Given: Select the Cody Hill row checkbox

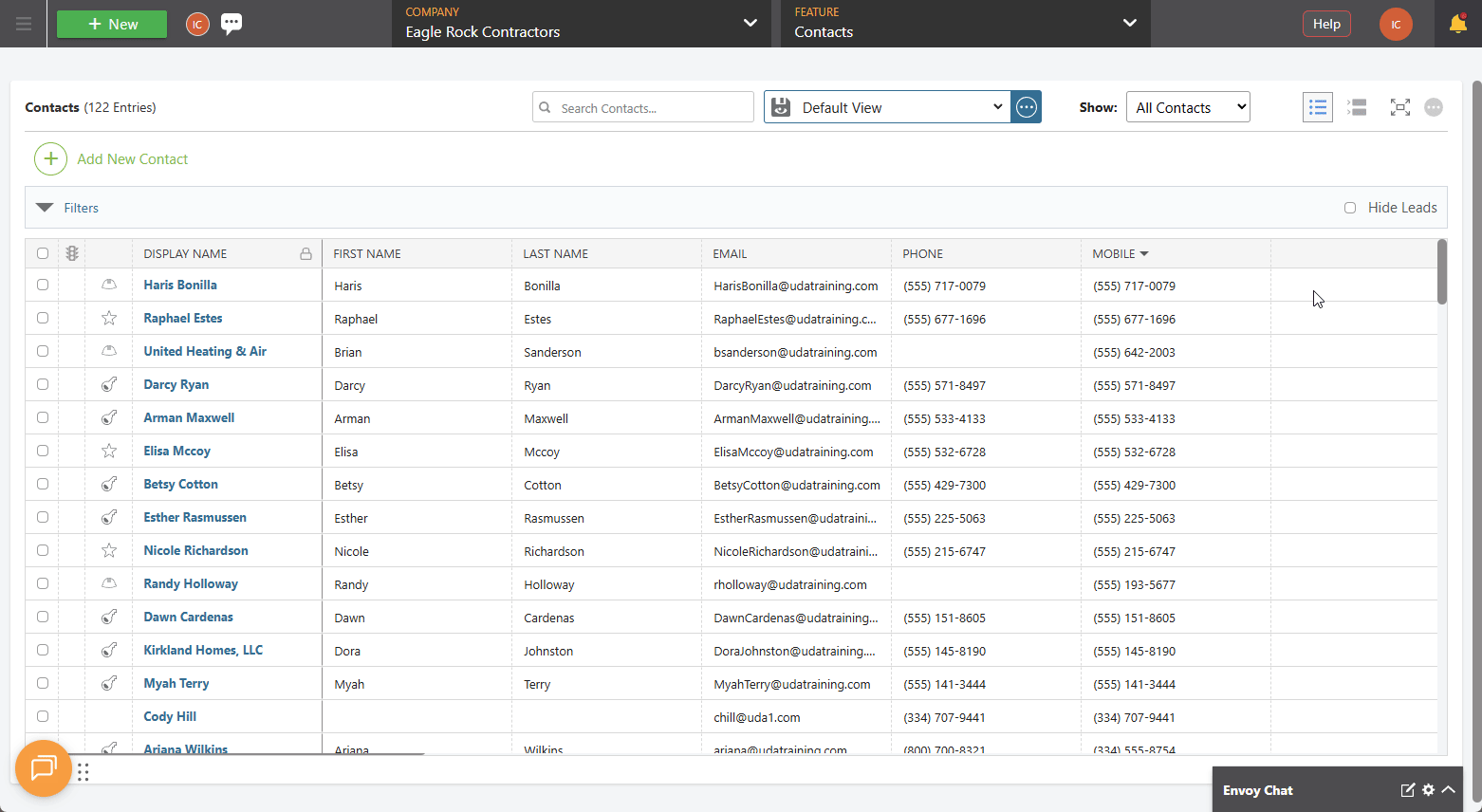Looking at the screenshot, I should 43,716.
